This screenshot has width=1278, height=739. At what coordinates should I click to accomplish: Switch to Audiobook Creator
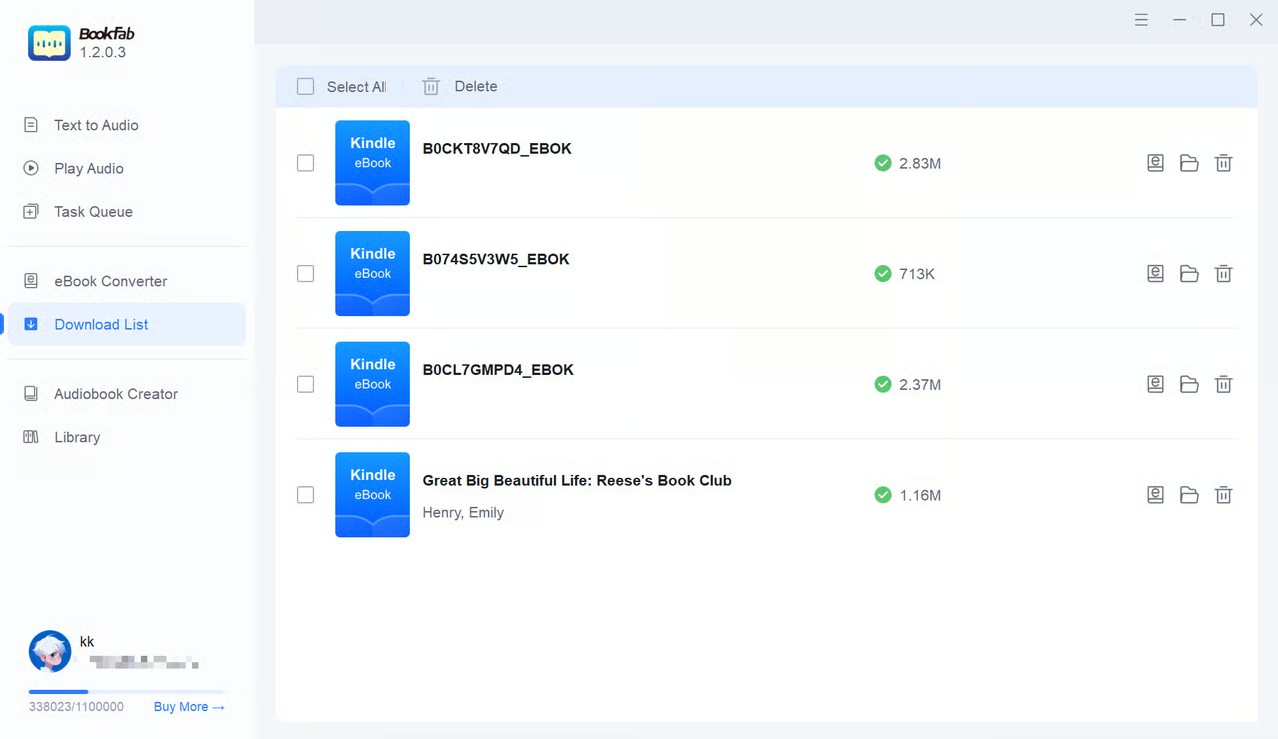click(115, 394)
